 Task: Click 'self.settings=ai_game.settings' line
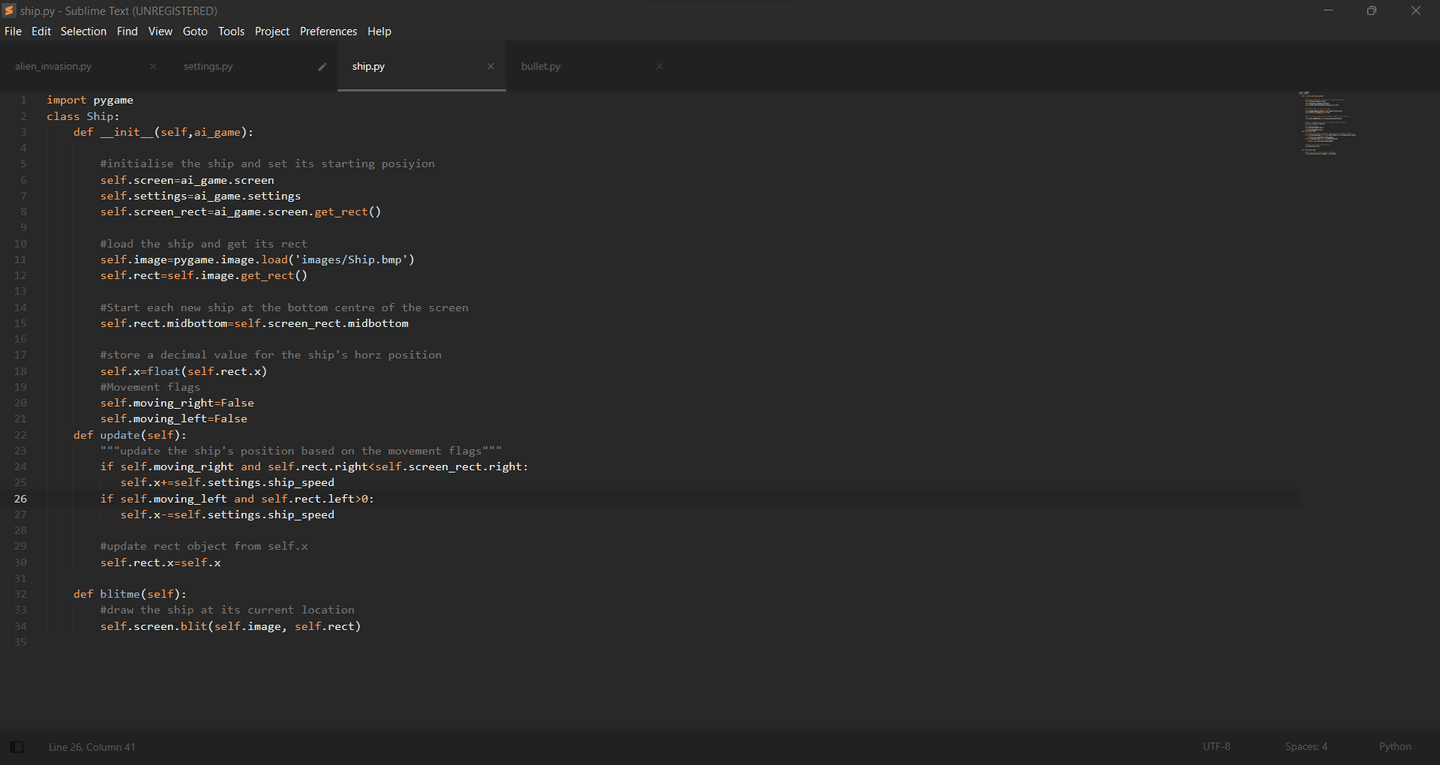(x=200, y=196)
